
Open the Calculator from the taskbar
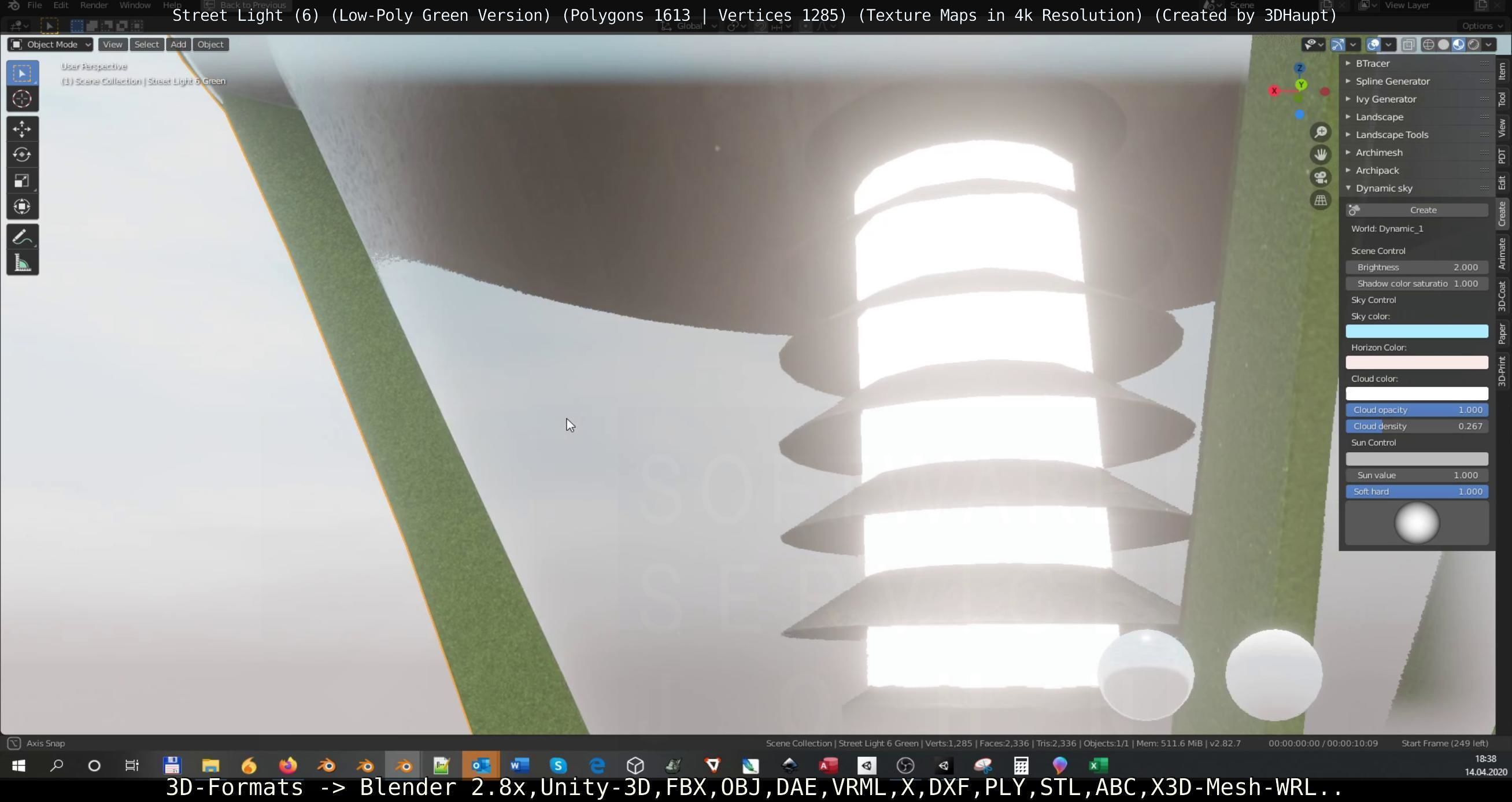1021,766
